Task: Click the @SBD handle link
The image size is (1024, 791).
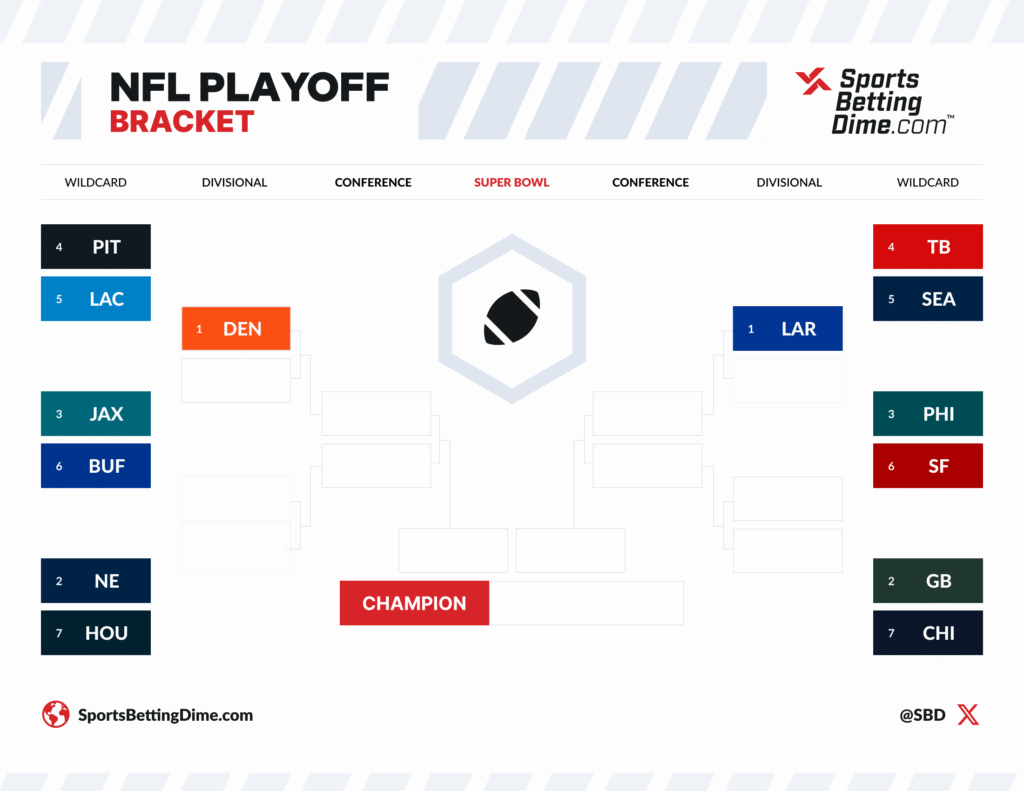Action: (x=921, y=715)
